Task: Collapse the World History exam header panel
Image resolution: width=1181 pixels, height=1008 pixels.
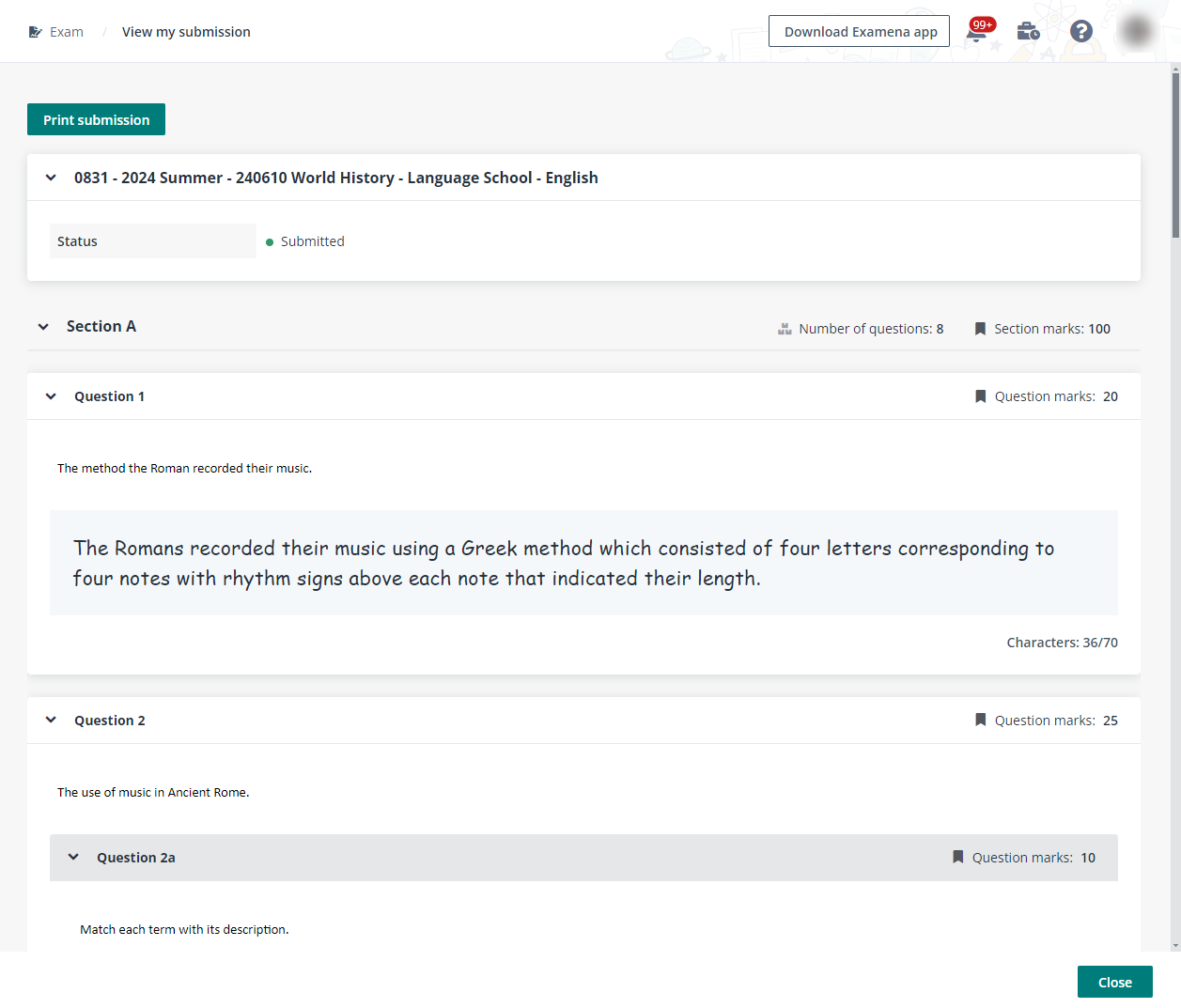Action: [51, 178]
